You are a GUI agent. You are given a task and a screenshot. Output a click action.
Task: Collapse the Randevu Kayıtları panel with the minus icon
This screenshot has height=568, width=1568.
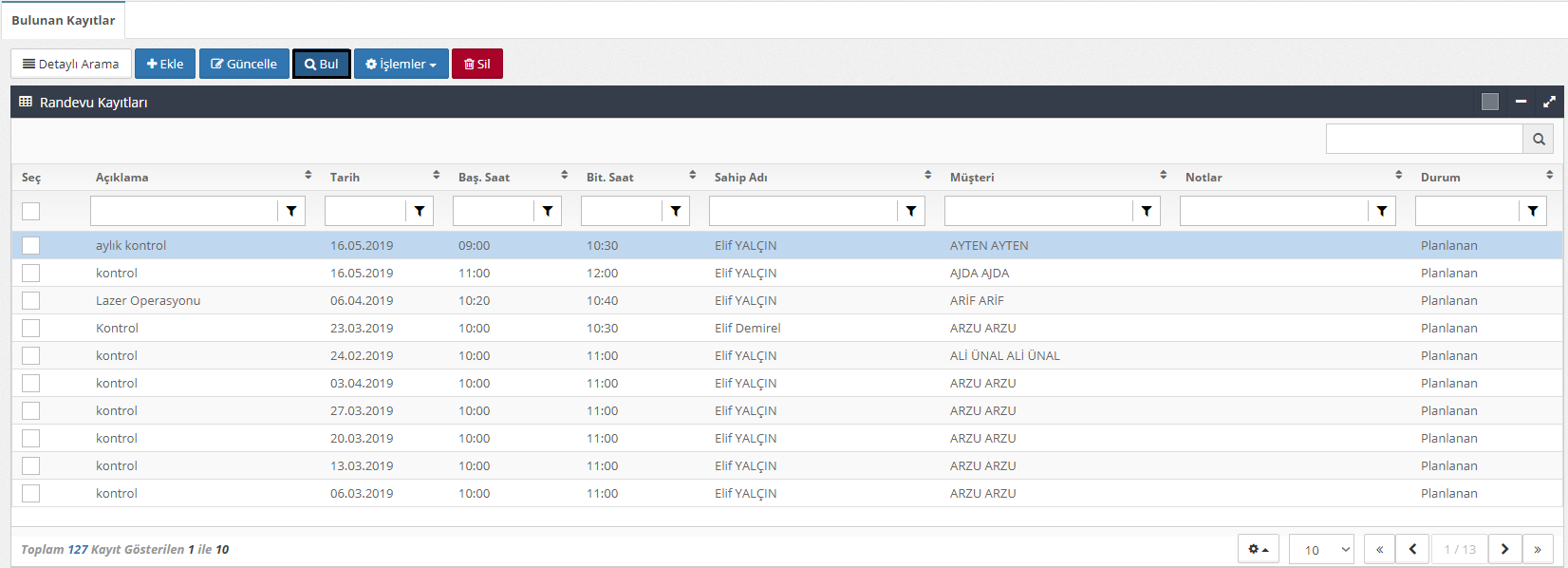1521,102
